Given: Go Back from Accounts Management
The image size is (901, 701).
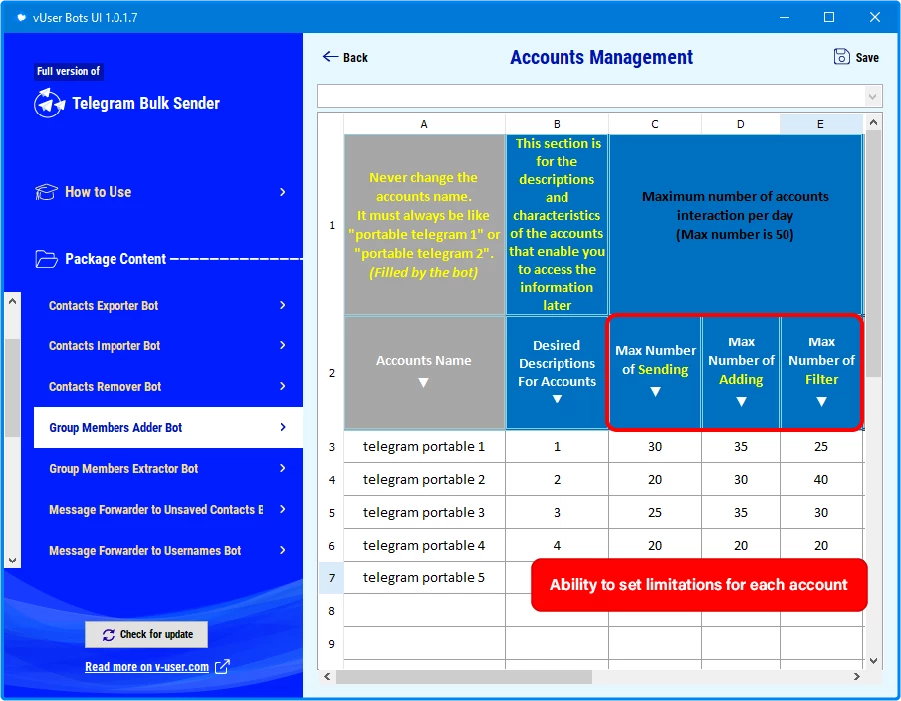Looking at the screenshot, I should pyautogui.click(x=345, y=57).
